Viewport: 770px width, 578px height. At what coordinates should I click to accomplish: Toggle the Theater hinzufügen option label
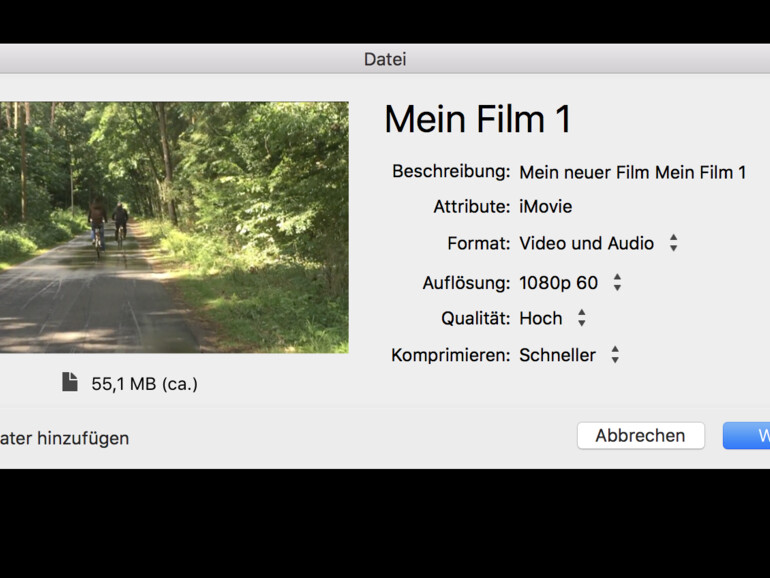64,438
